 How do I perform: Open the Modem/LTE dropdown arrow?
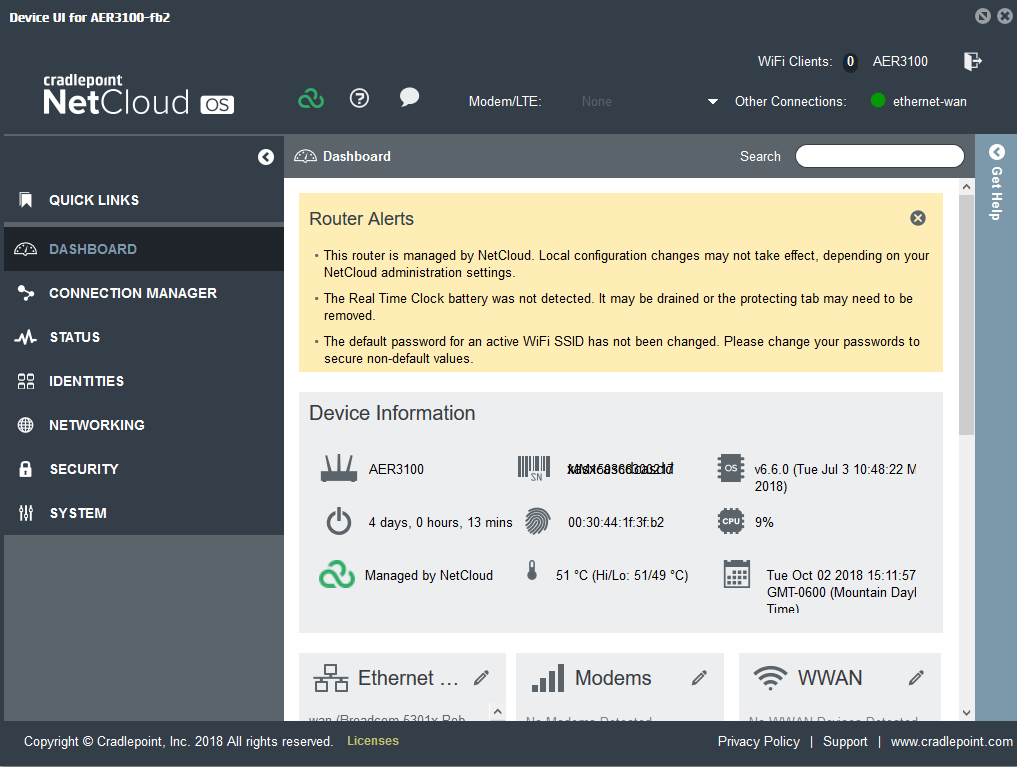(713, 102)
